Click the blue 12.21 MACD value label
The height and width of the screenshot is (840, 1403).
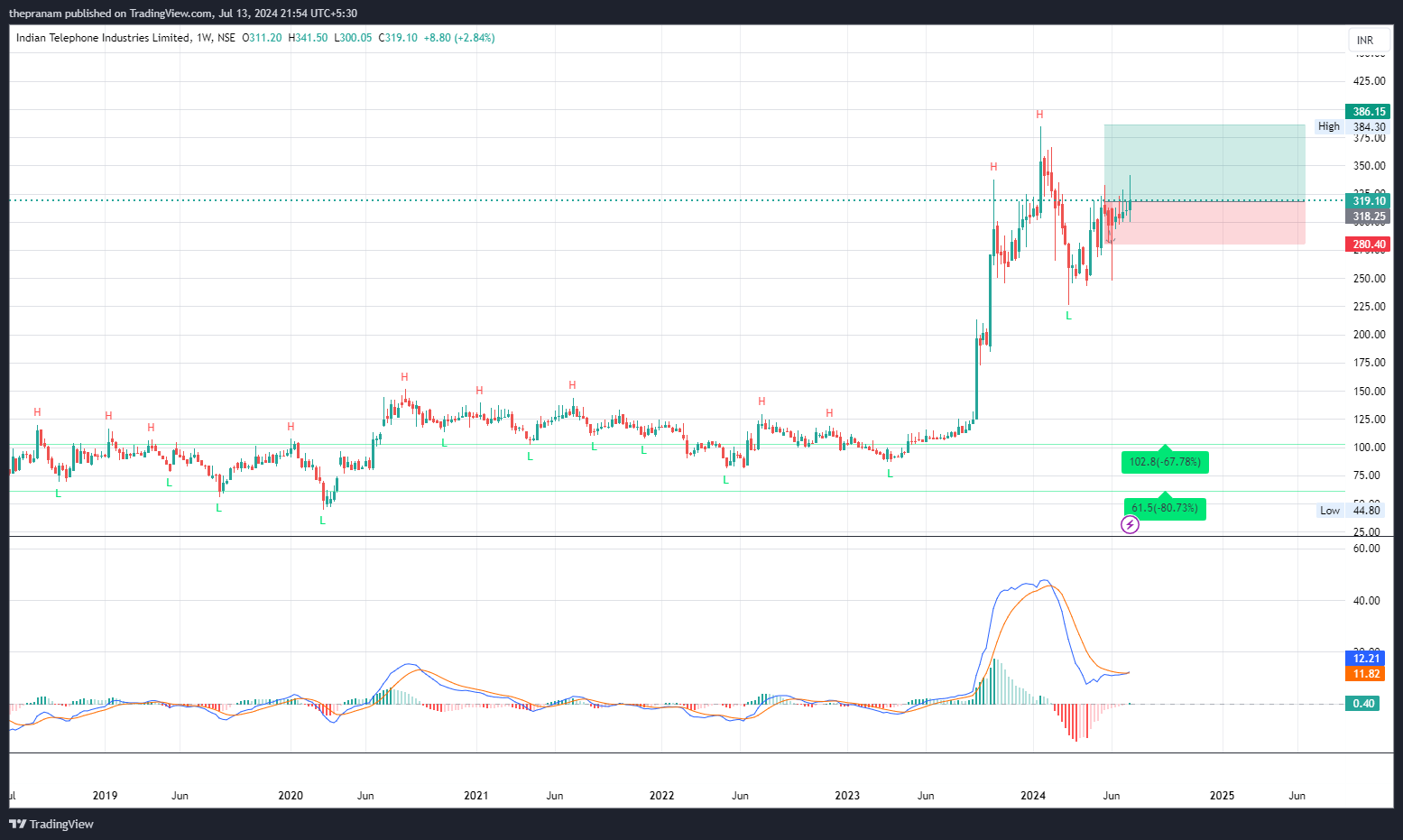1365,659
